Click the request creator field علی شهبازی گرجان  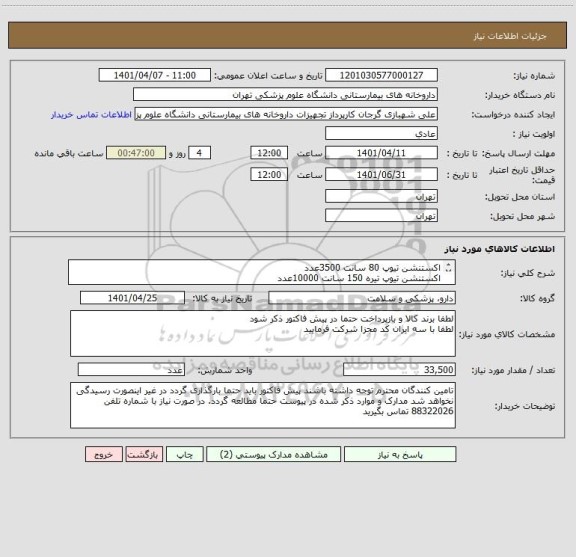pos(286,114)
